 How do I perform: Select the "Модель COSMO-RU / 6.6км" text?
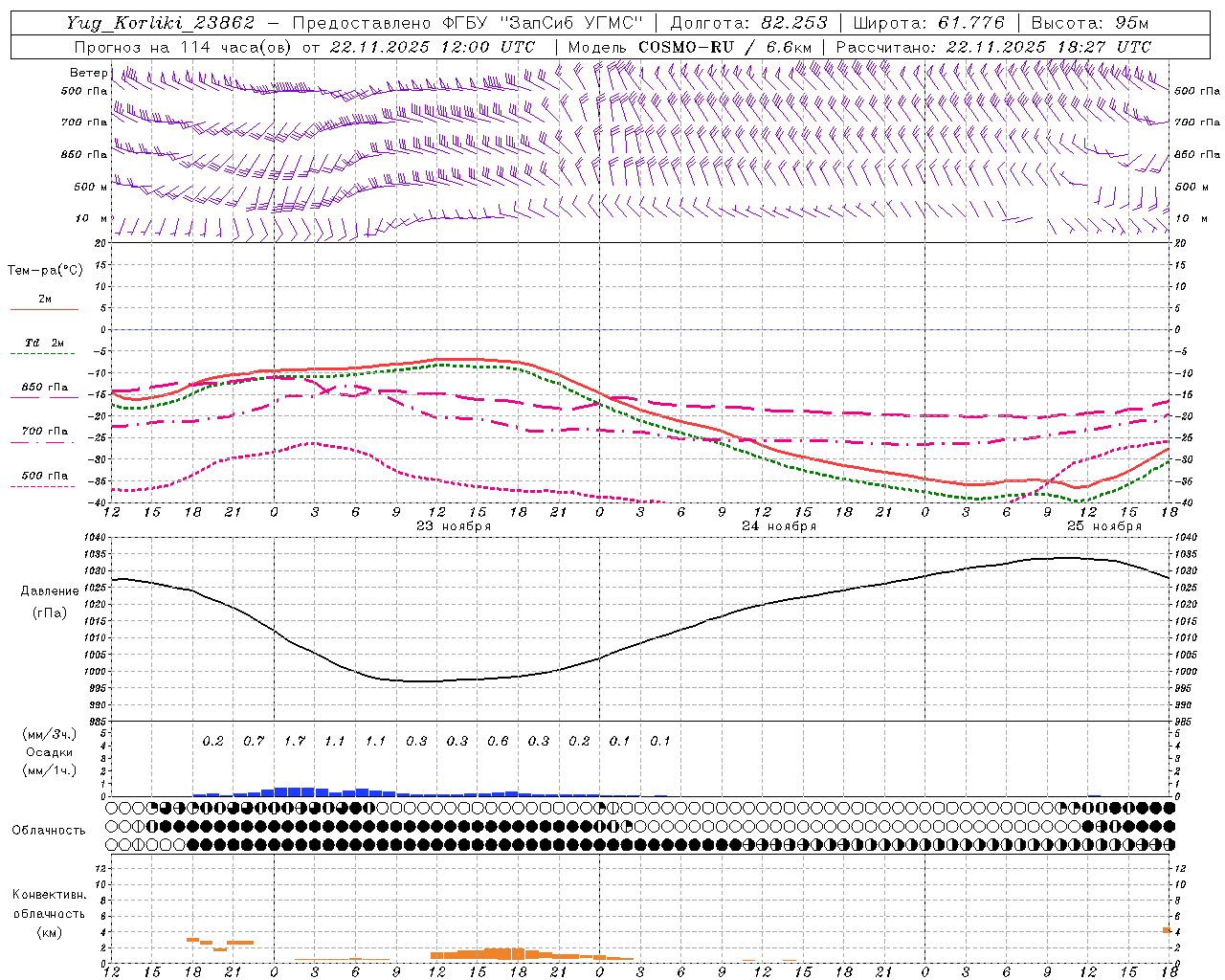pos(690,47)
